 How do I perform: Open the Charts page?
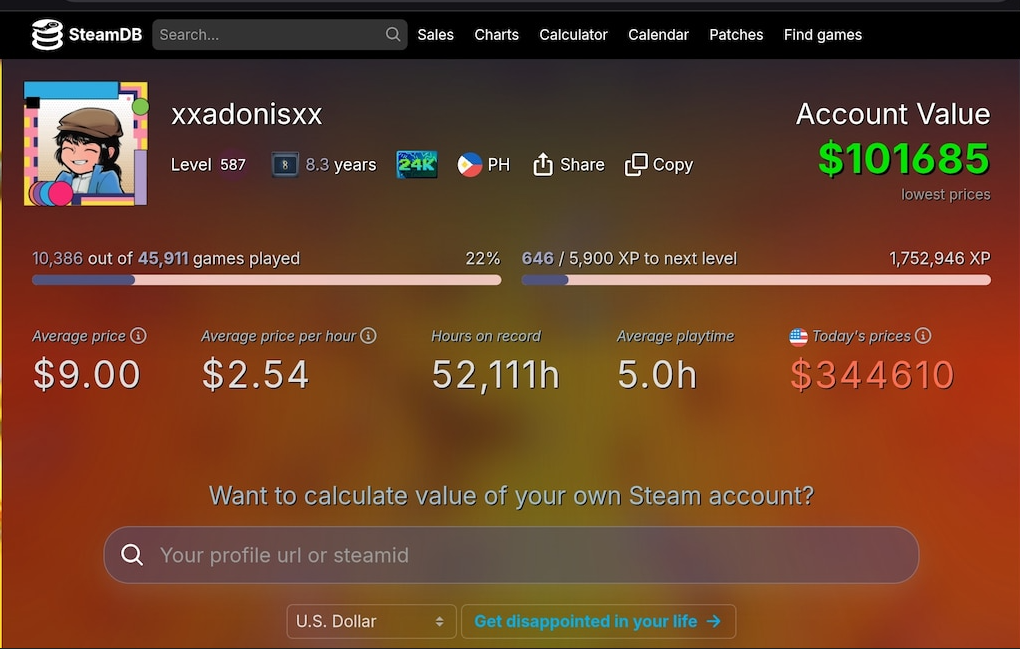(x=496, y=34)
